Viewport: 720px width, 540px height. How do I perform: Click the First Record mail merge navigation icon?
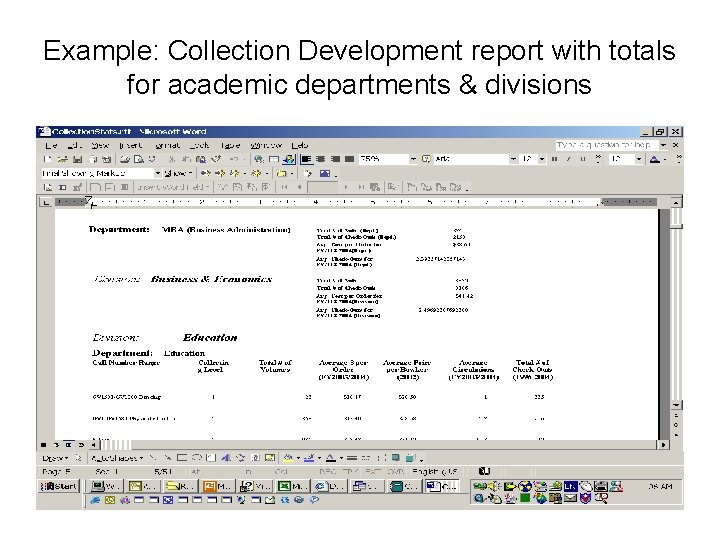(284, 187)
